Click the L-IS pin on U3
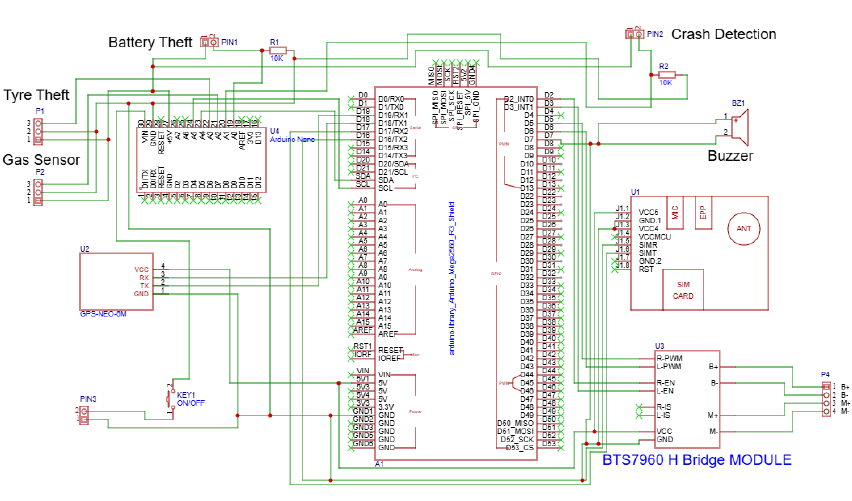 [x=663, y=415]
